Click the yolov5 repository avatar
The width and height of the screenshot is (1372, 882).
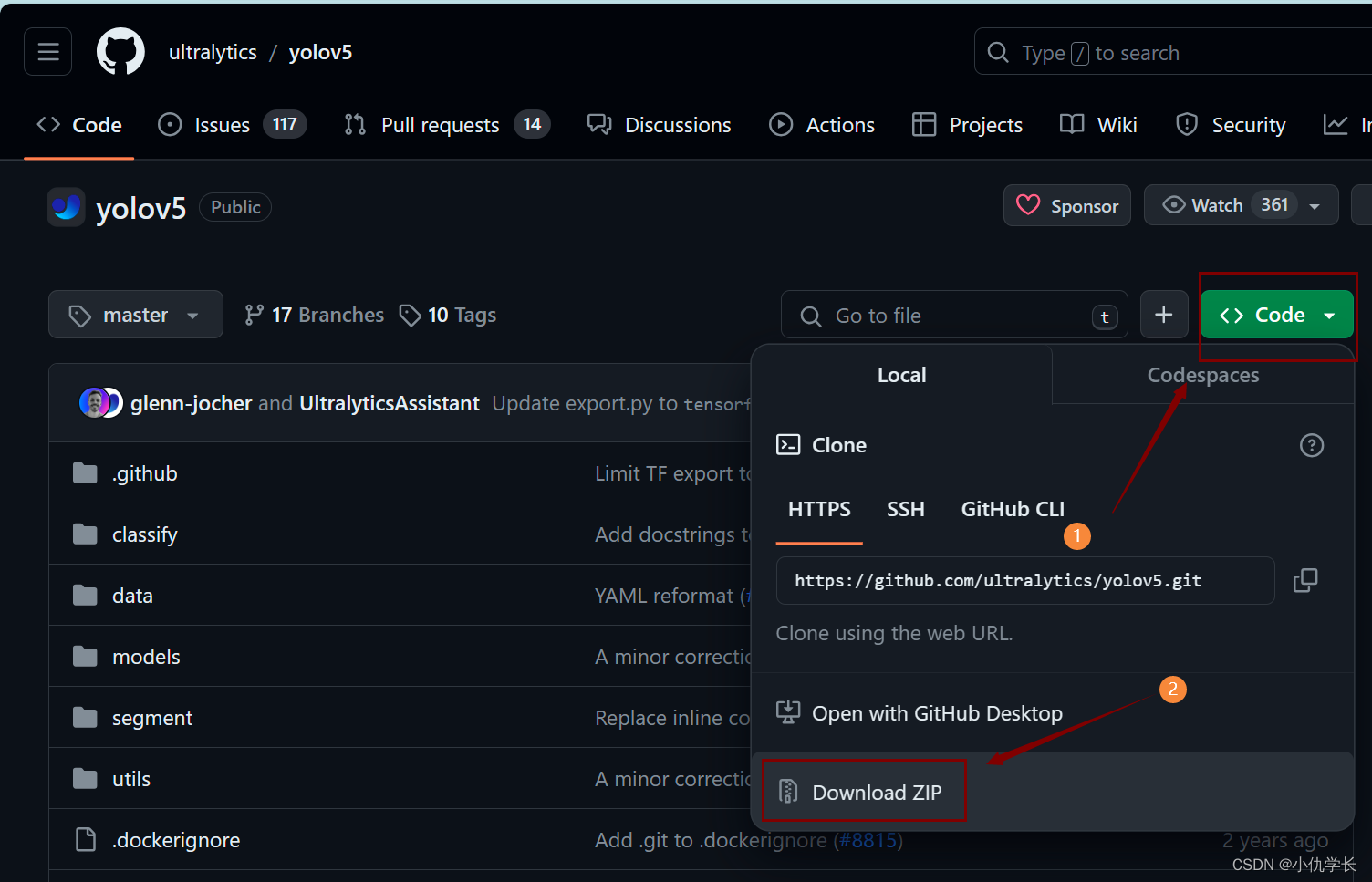coord(66,207)
